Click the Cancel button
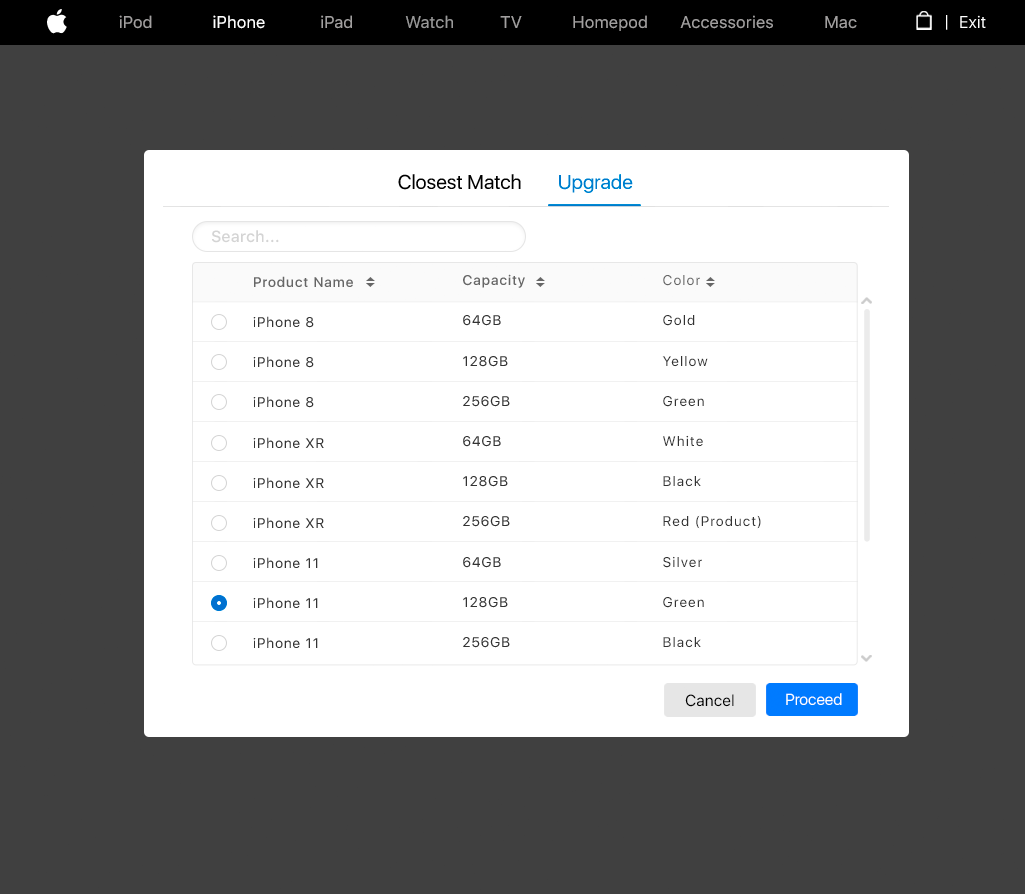The width and height of the screenshot is (1025, 894). pyautogui.click(x=709, y=700)
